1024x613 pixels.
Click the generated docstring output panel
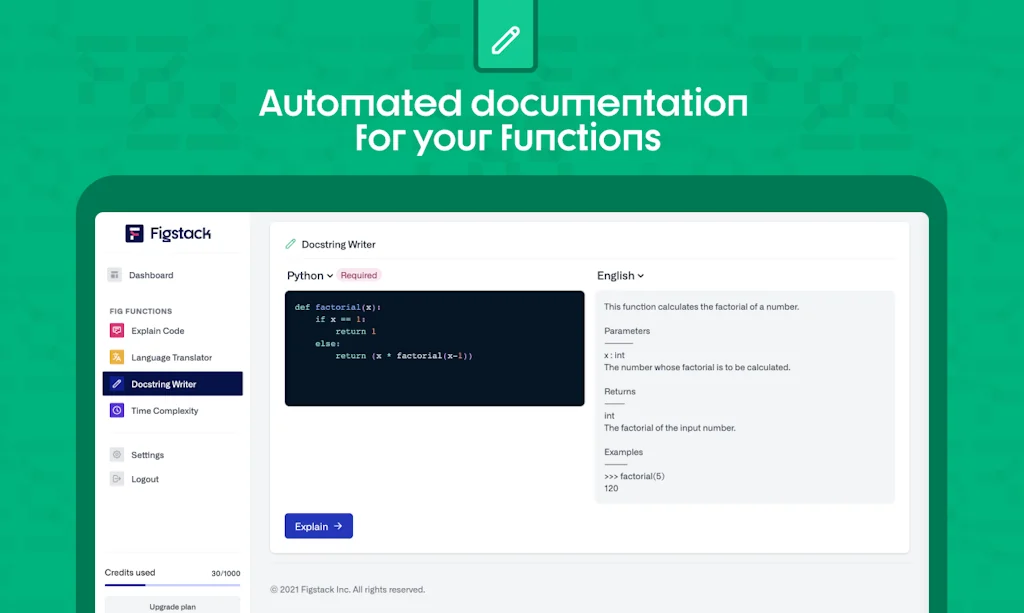744,397
